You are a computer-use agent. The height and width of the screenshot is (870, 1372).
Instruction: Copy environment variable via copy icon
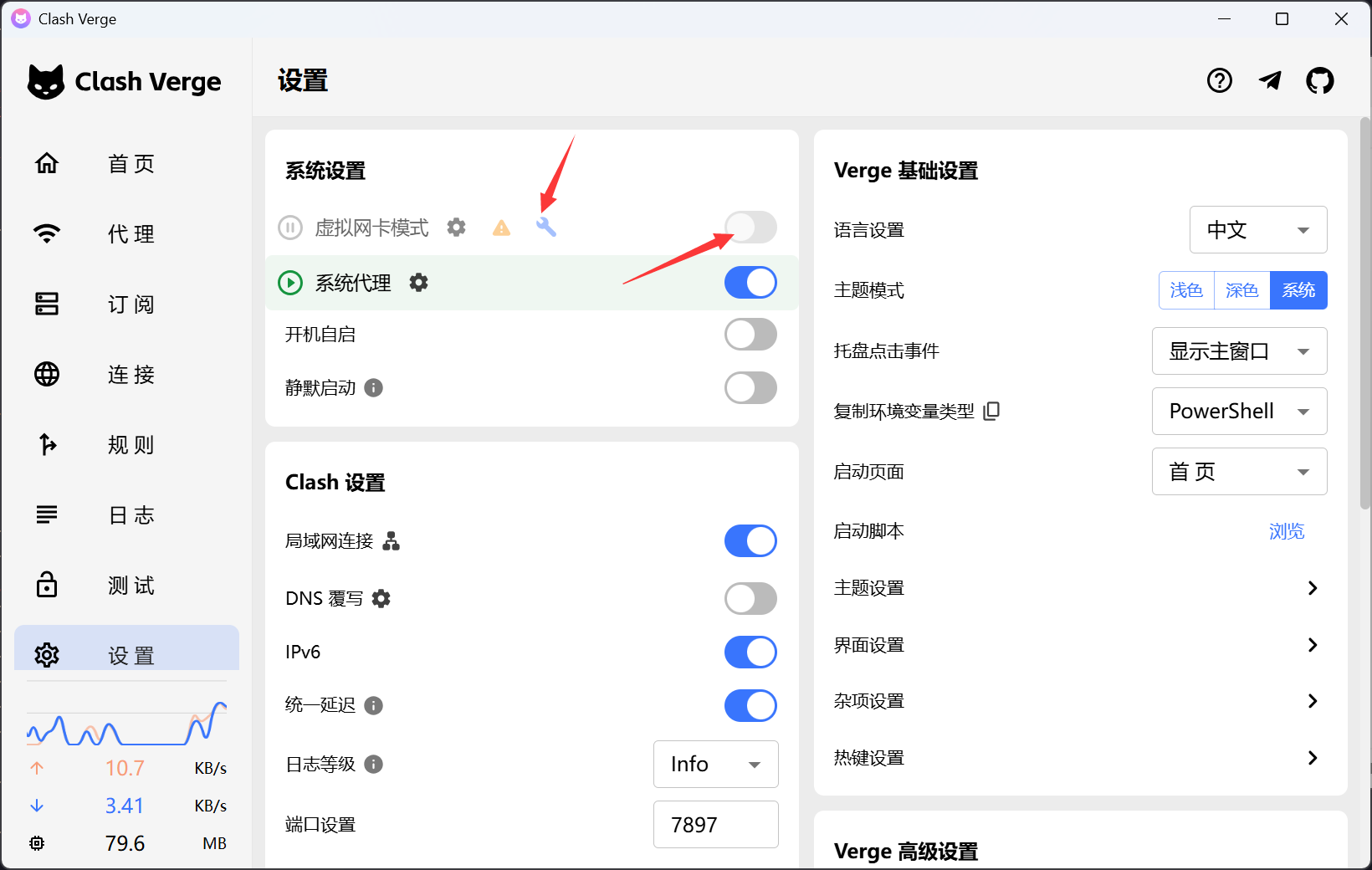[x=991, y=411]
